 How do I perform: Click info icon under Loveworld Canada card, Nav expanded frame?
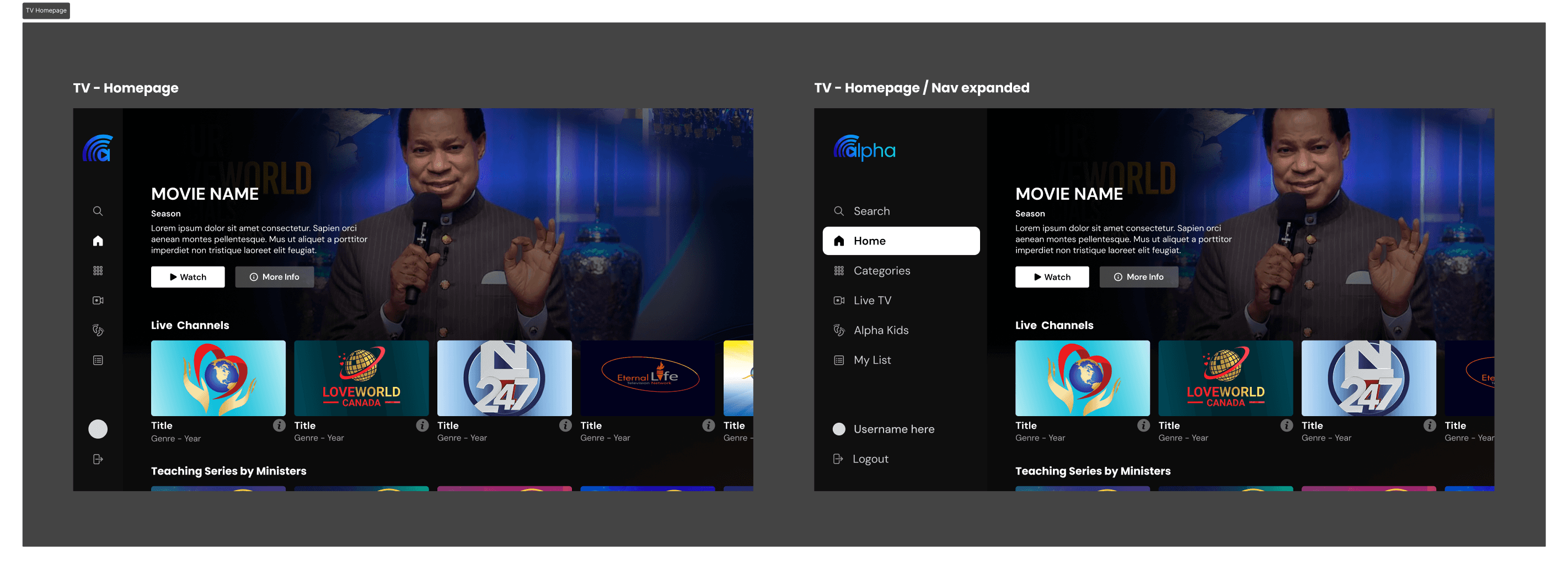[1286, 425]
